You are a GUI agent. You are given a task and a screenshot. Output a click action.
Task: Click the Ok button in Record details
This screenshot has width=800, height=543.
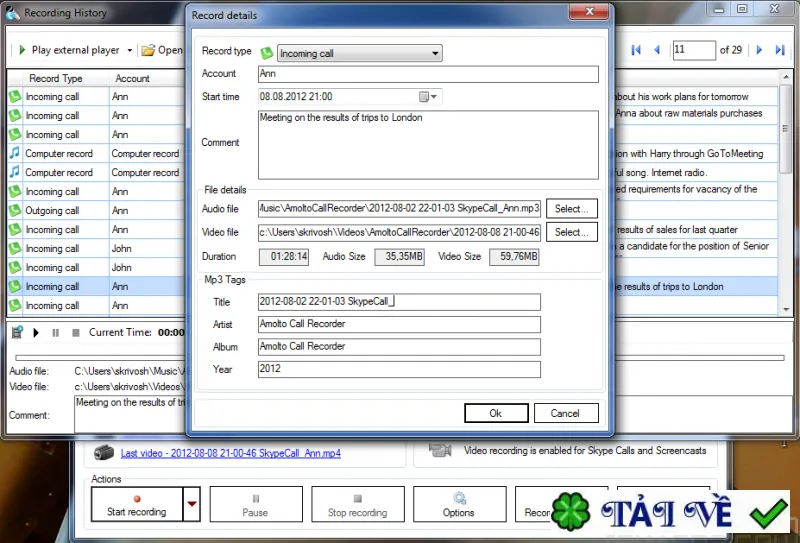(496, 413)
